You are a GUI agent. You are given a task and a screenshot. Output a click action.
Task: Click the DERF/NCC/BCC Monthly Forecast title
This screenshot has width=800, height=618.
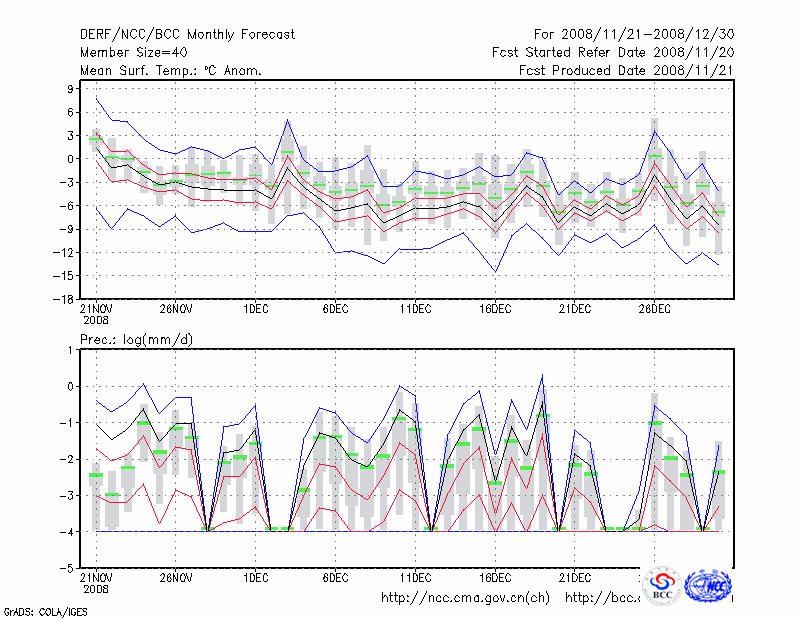pos(187,35)
